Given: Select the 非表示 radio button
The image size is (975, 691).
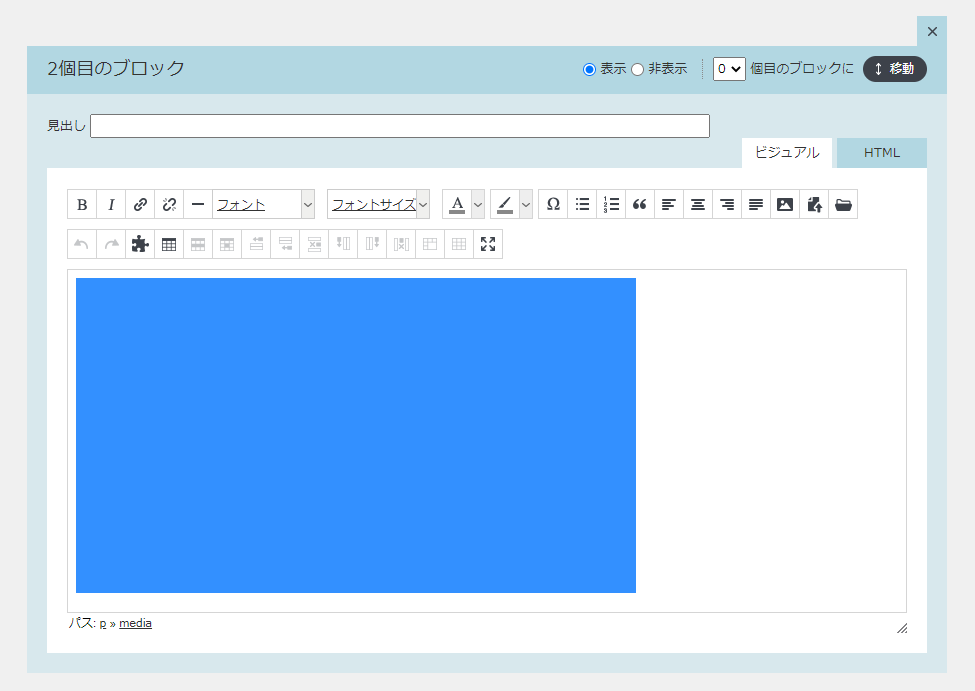Looking at the screenshot, I should [637, 69].
